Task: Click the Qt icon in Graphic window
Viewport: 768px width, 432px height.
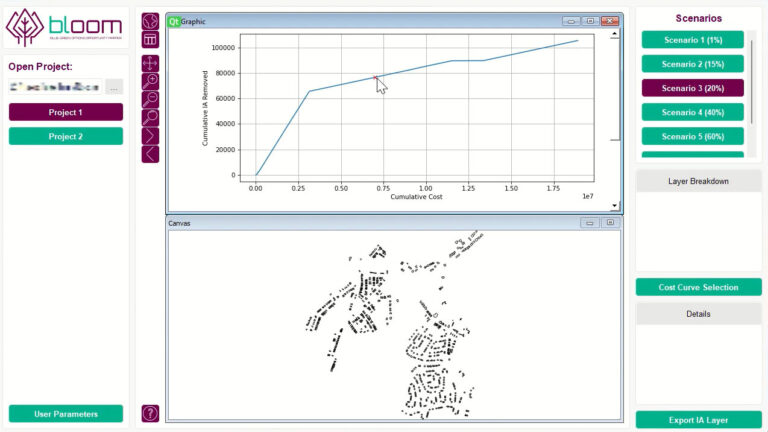Action: pyautogui.click(x=174, y=22)
